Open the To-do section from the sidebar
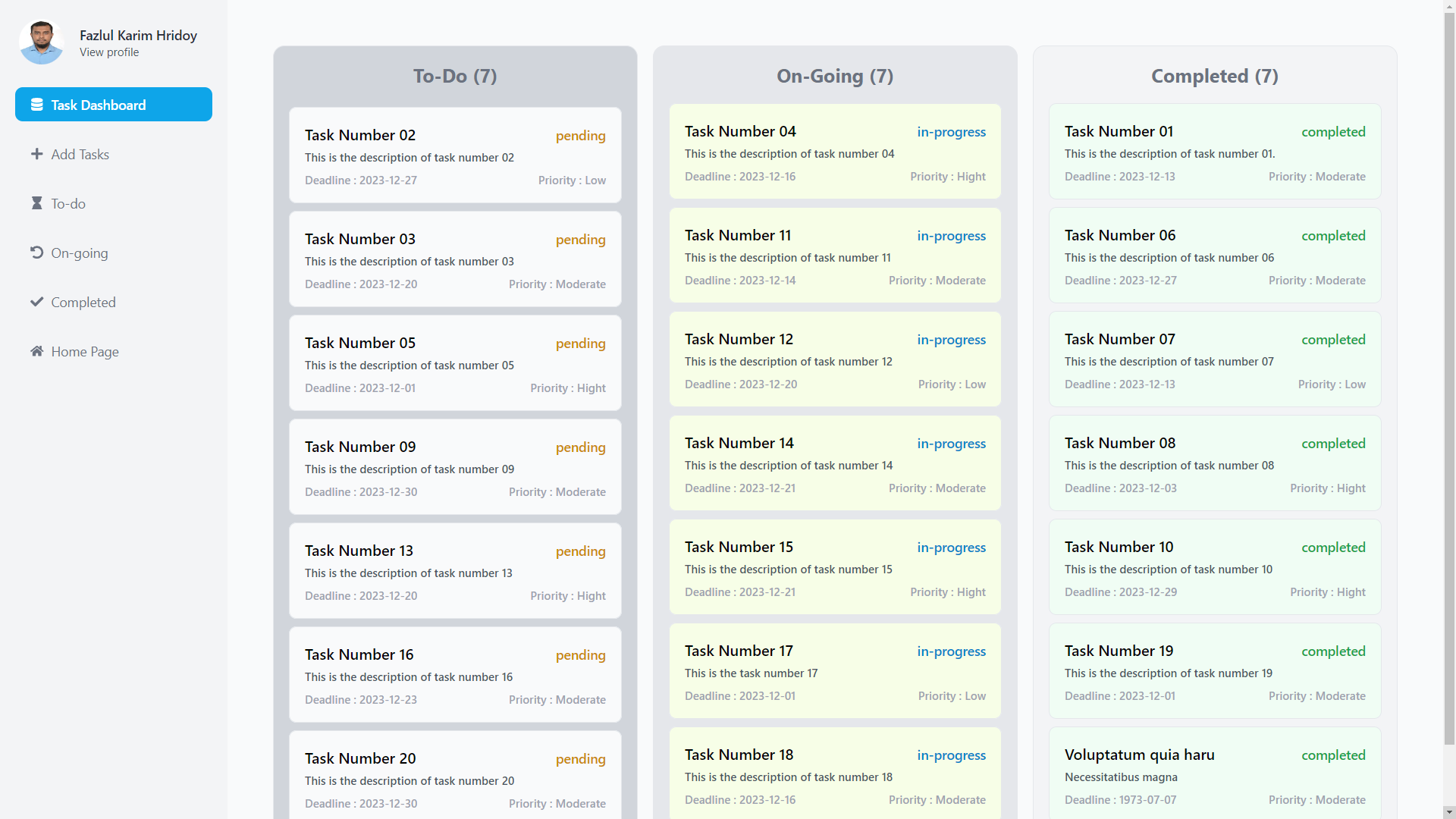This screenshot has width=1456, height=819. [67, 203]
